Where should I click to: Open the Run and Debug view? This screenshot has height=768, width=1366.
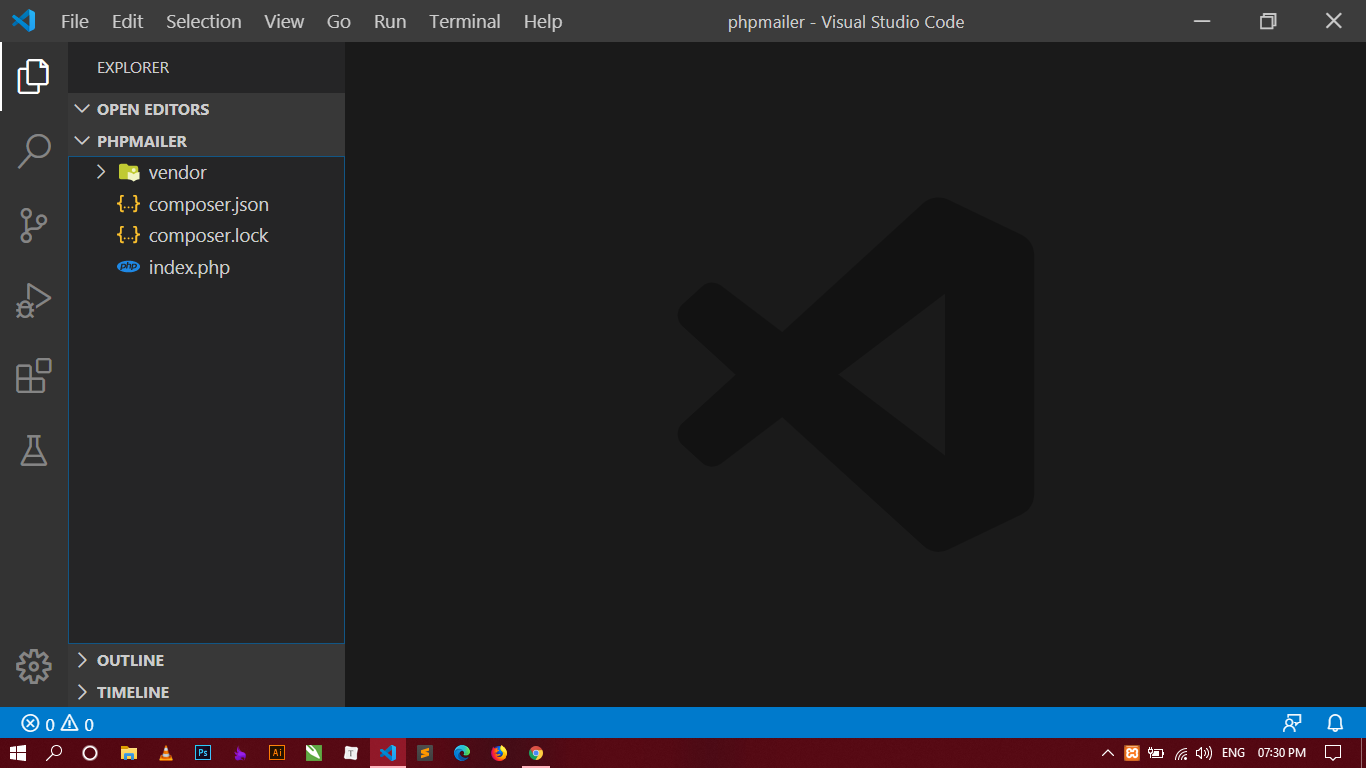coord(34,300)
